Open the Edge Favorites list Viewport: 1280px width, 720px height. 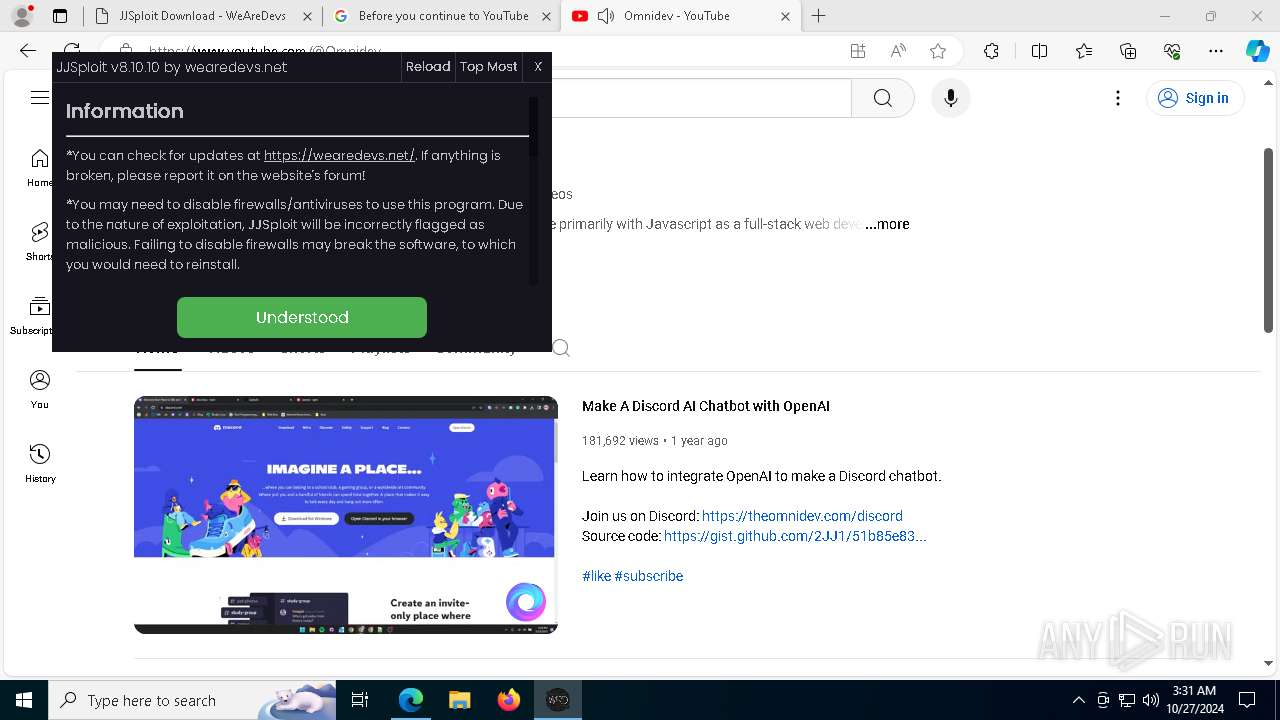coord(1084,51)
